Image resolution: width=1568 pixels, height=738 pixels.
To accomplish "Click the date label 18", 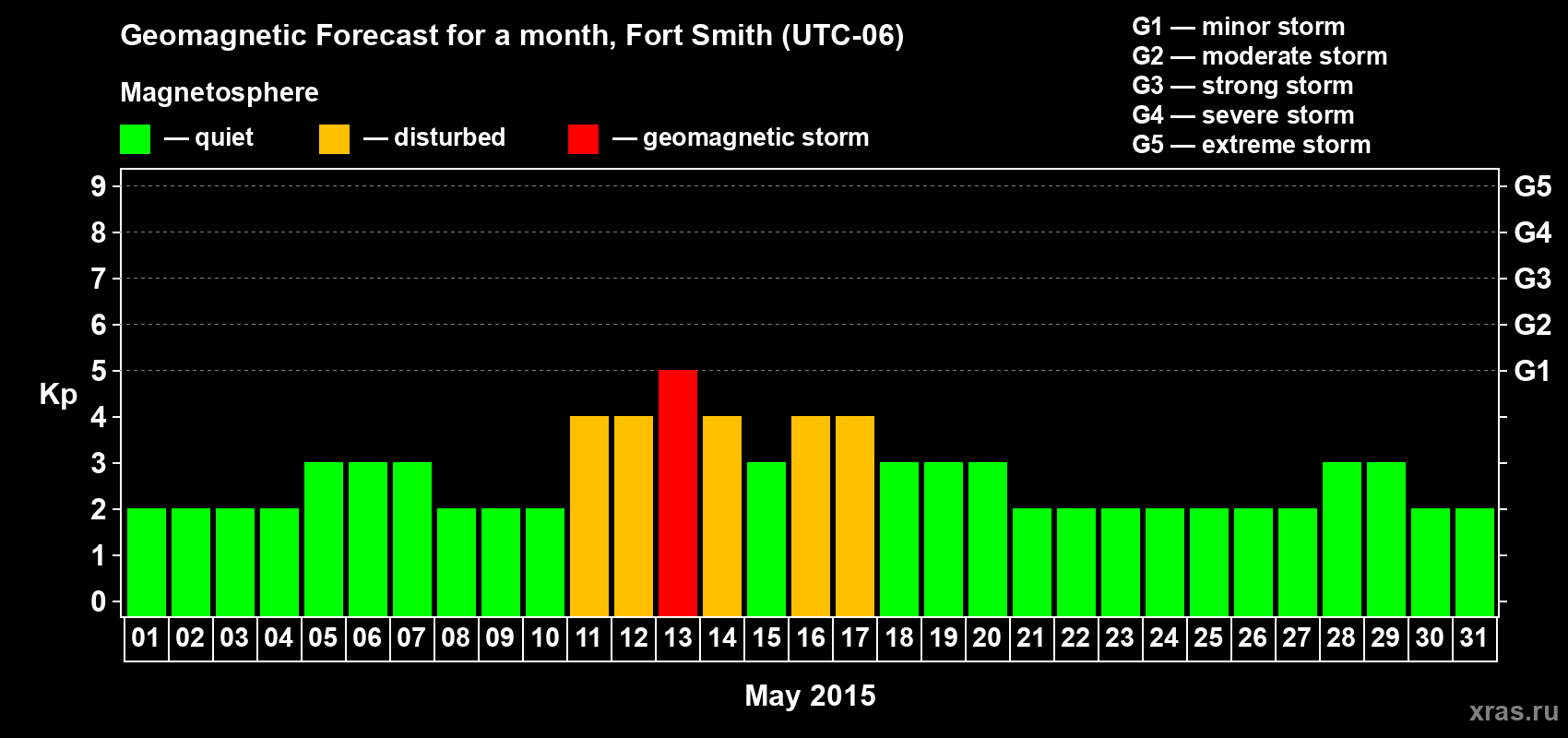I will click(899, 637).
